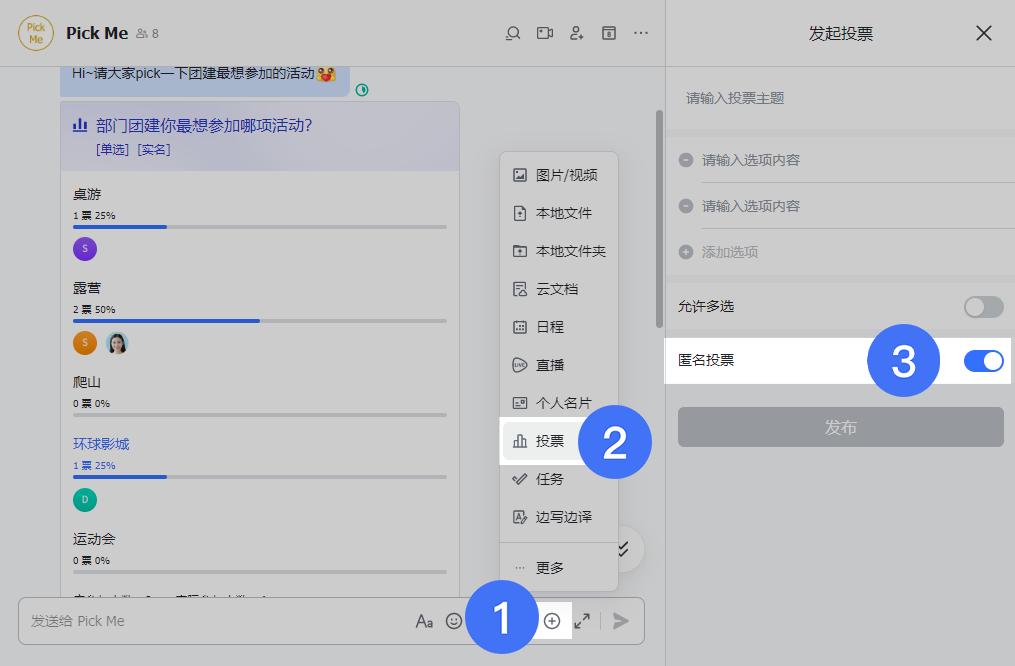Image resolution: width=1015 pixels, height=666 pixels.
Task: Start a video call from the top bar
Action: click(x=544, y=33)
